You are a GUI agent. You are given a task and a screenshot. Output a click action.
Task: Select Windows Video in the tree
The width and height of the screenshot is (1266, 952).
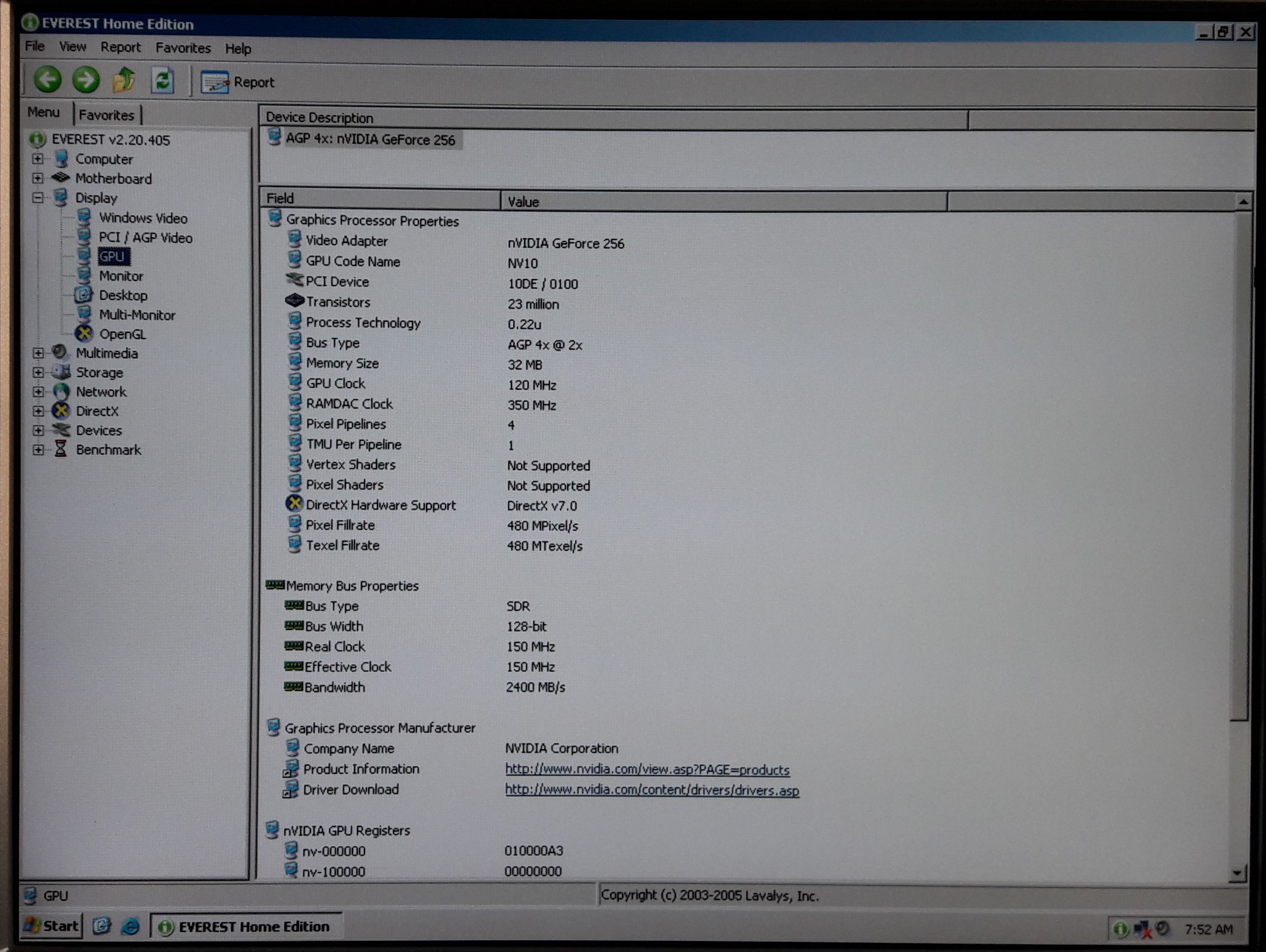click(x=143, y=218)
